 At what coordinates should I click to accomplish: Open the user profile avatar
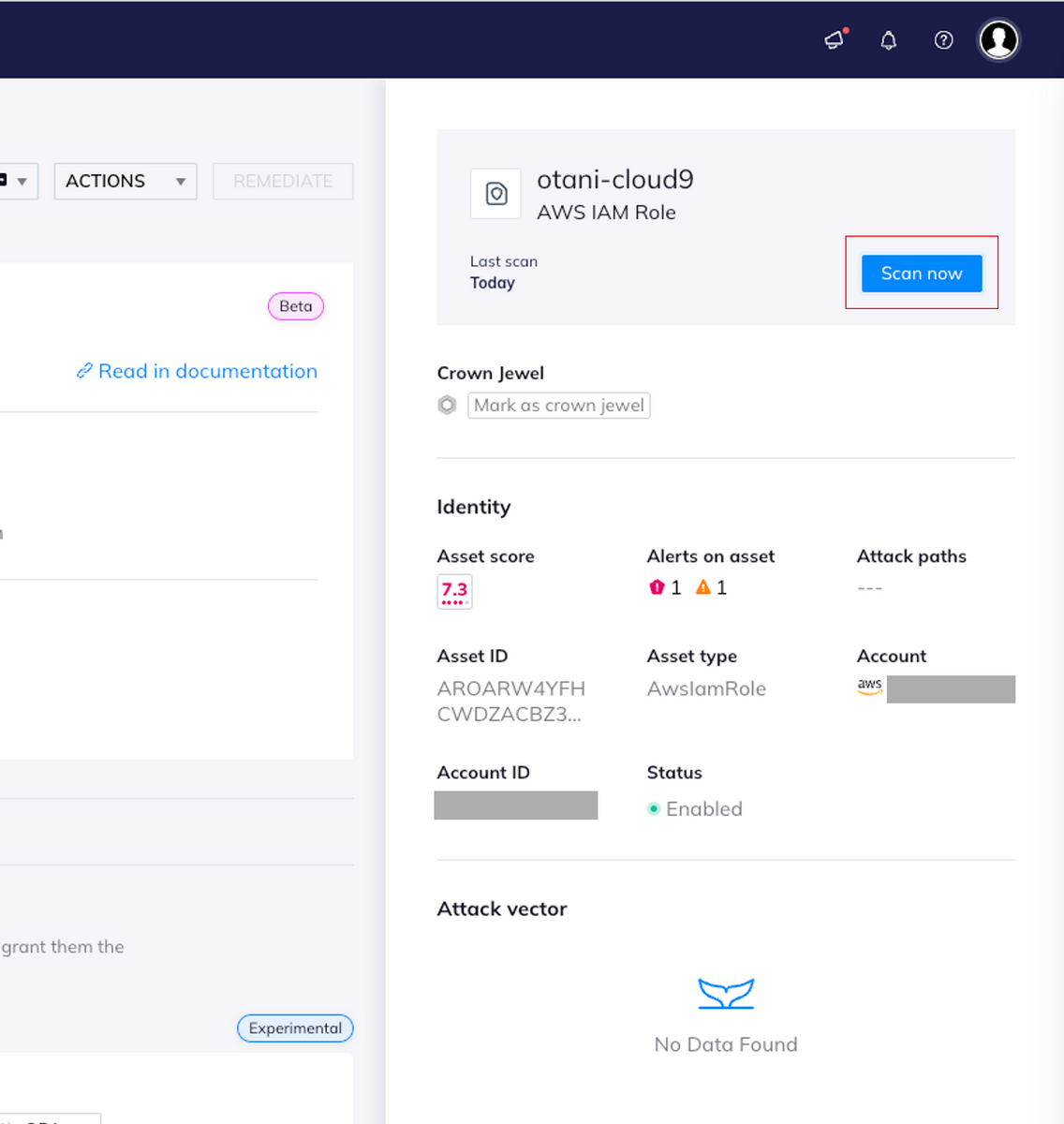coord(998,40)
